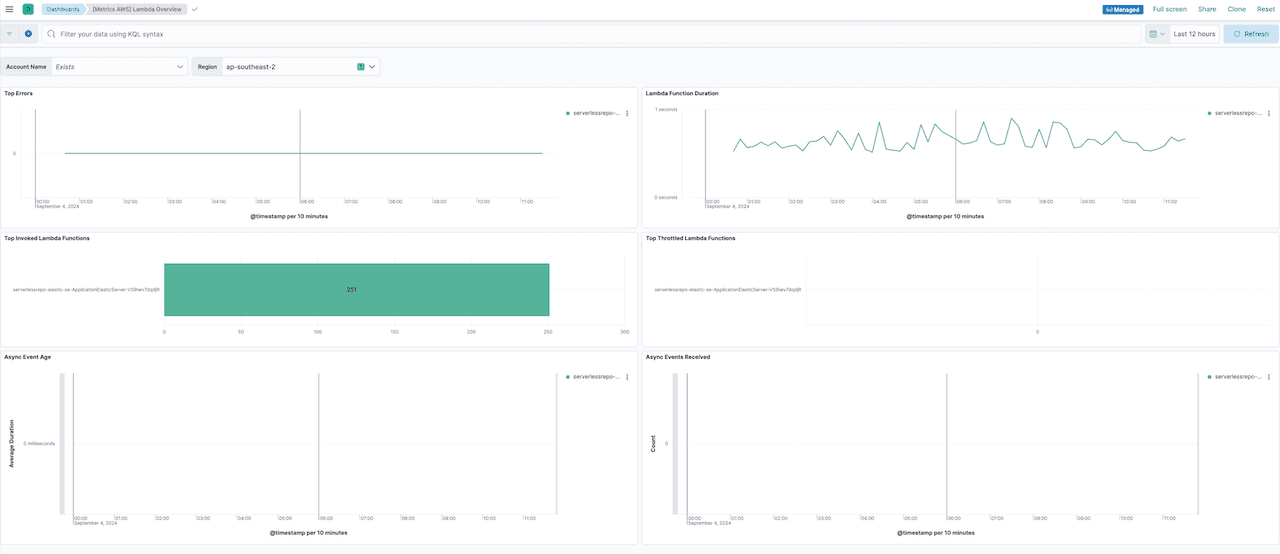Viewport: 1280px width, 554px height.
Task: Toggle the Async Events Received legend series
Action: (x=1238, y=377)
